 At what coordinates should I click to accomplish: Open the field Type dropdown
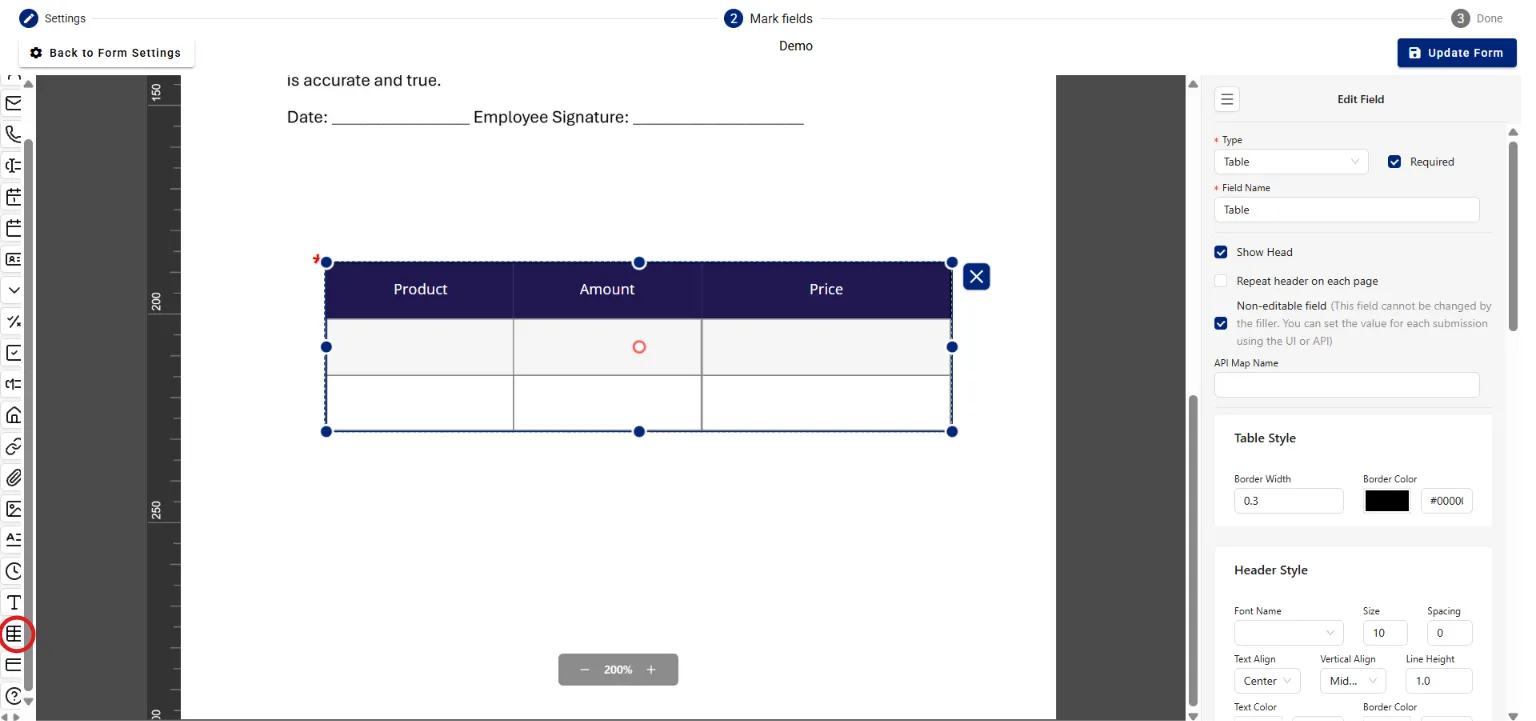tap(1291, 162)
